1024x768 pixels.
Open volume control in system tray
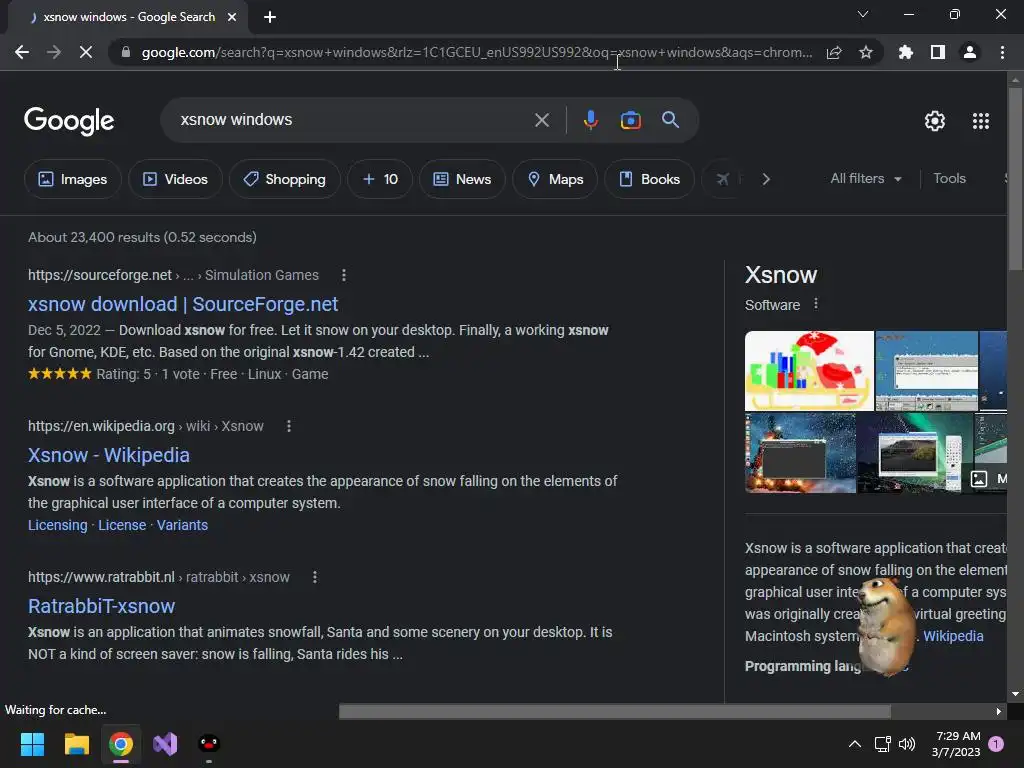(907, 744)
